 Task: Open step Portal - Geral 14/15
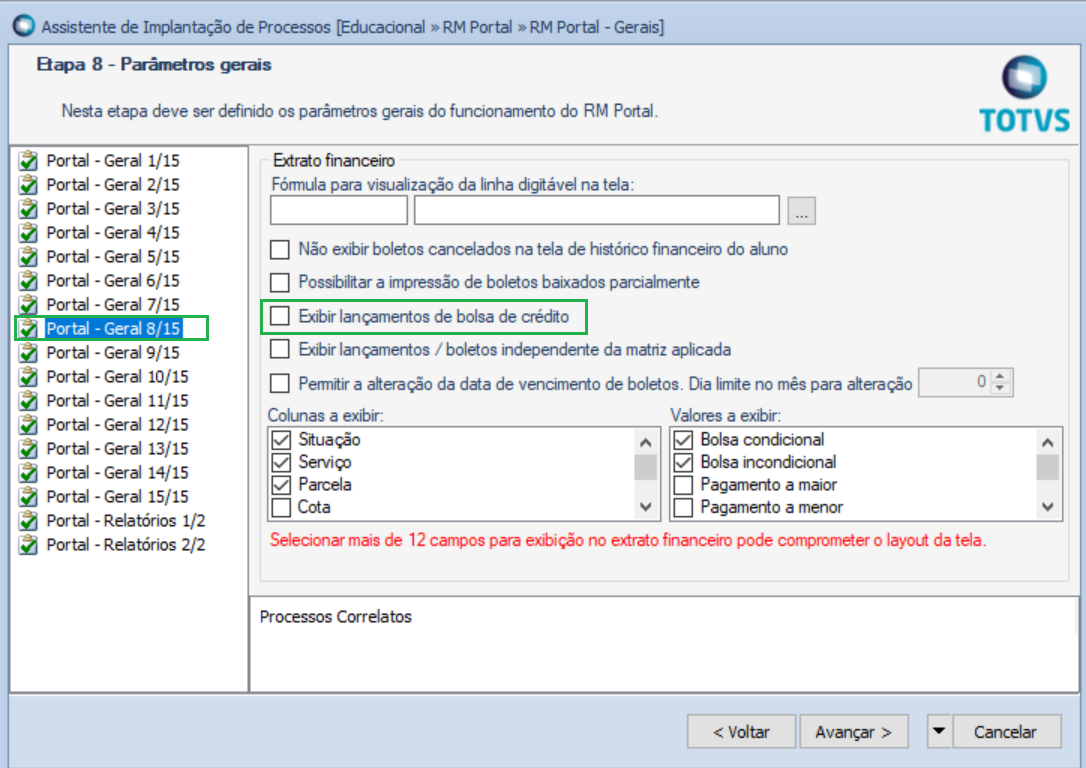pos(117,472)
